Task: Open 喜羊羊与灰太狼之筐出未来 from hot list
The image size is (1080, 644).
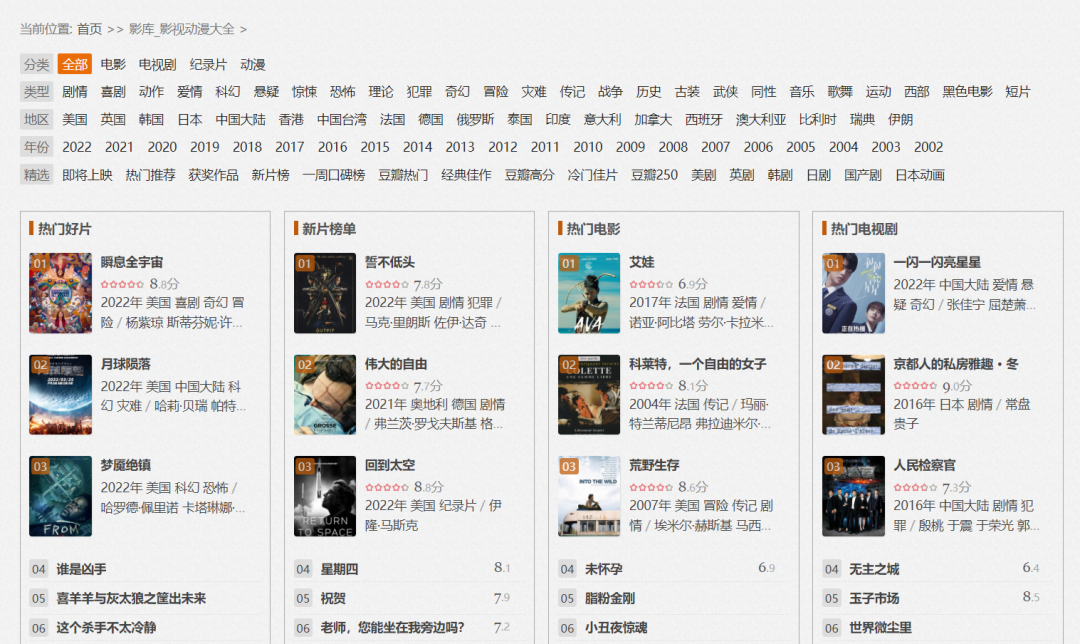Action: tap(131, 598)
